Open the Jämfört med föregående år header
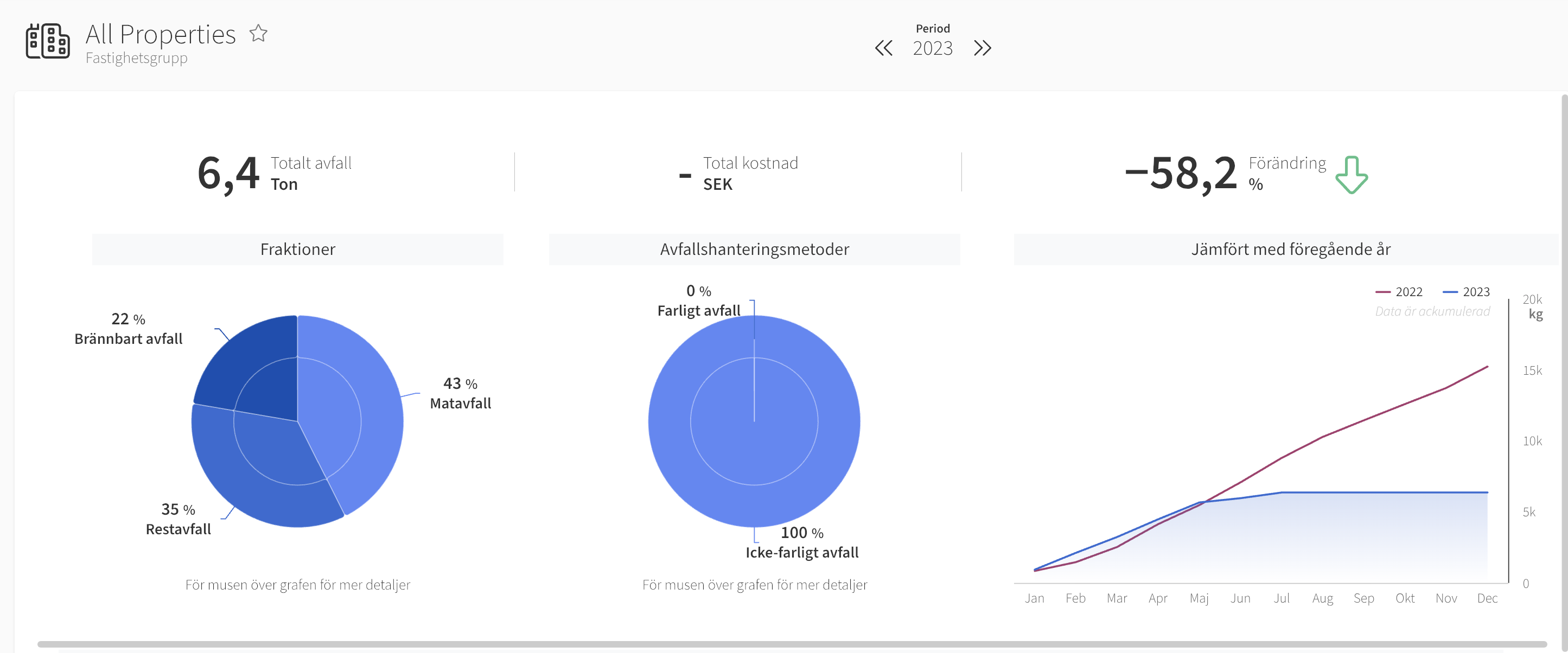The width and height of the screenshot is (1568, 653). pyautogui.click(x=1290, y=249)
